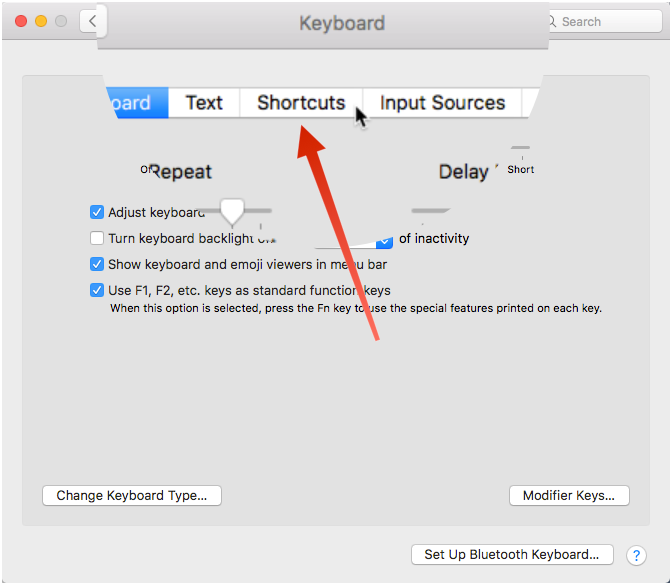Switch to the Text tab
The height and width of the screenshot is (585, 672).
[x=204, y=103]
